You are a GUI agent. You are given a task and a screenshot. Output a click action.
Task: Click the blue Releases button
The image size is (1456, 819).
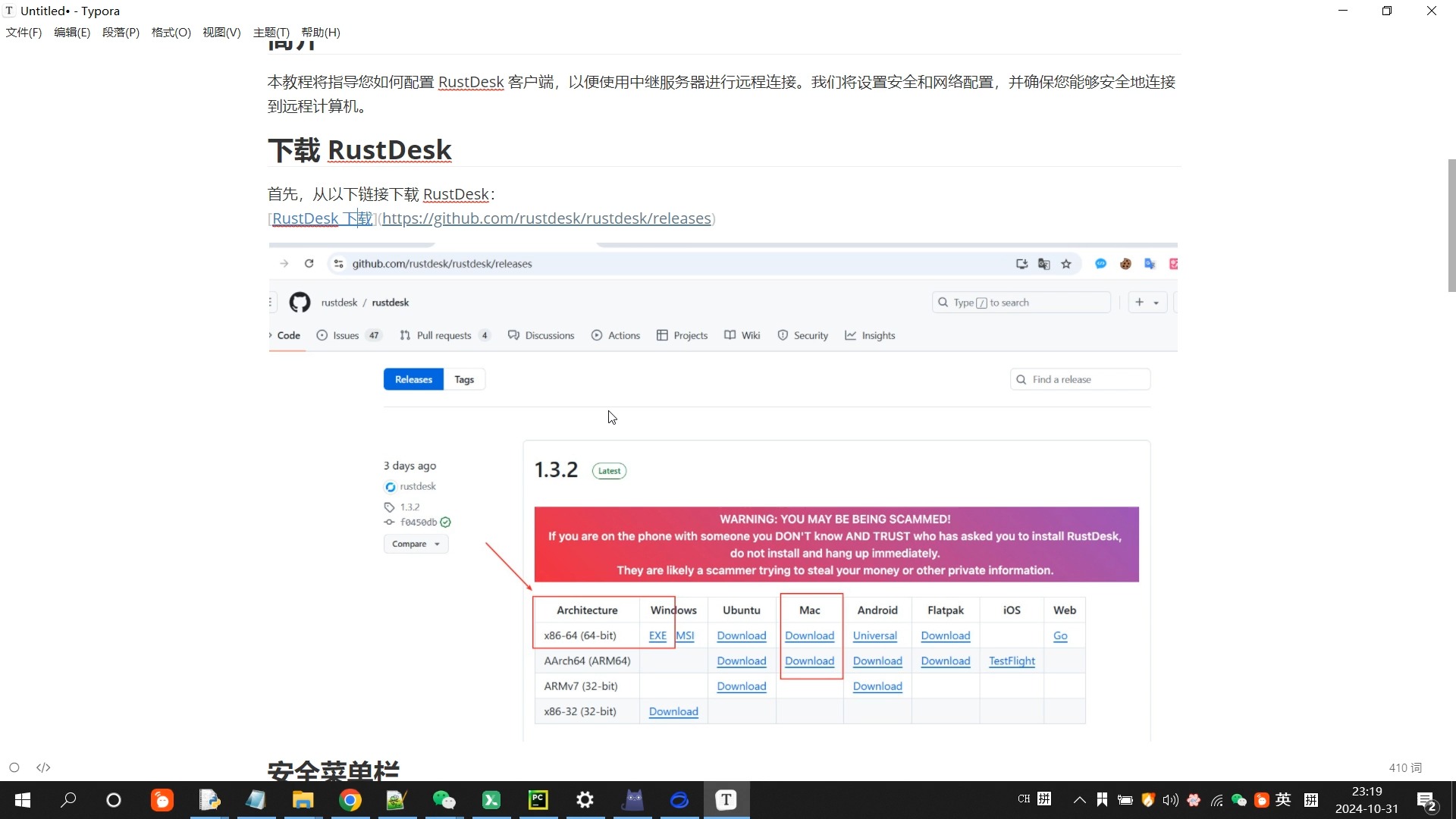[413, 379]
